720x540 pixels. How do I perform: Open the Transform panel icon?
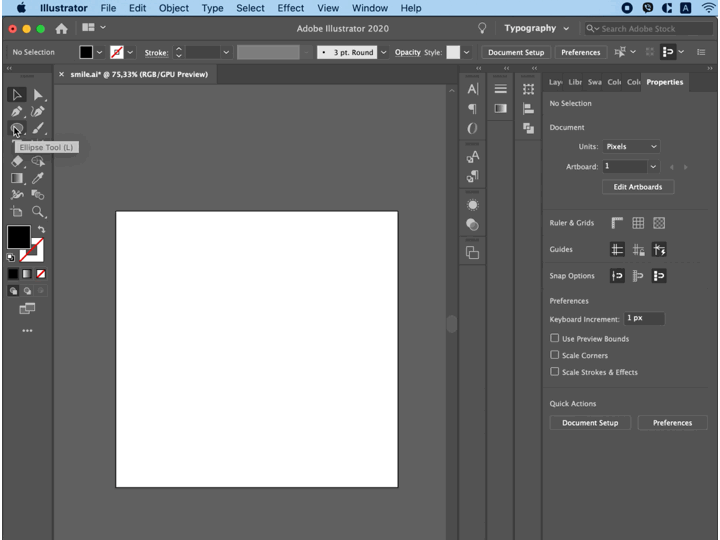tap(529, 89)
